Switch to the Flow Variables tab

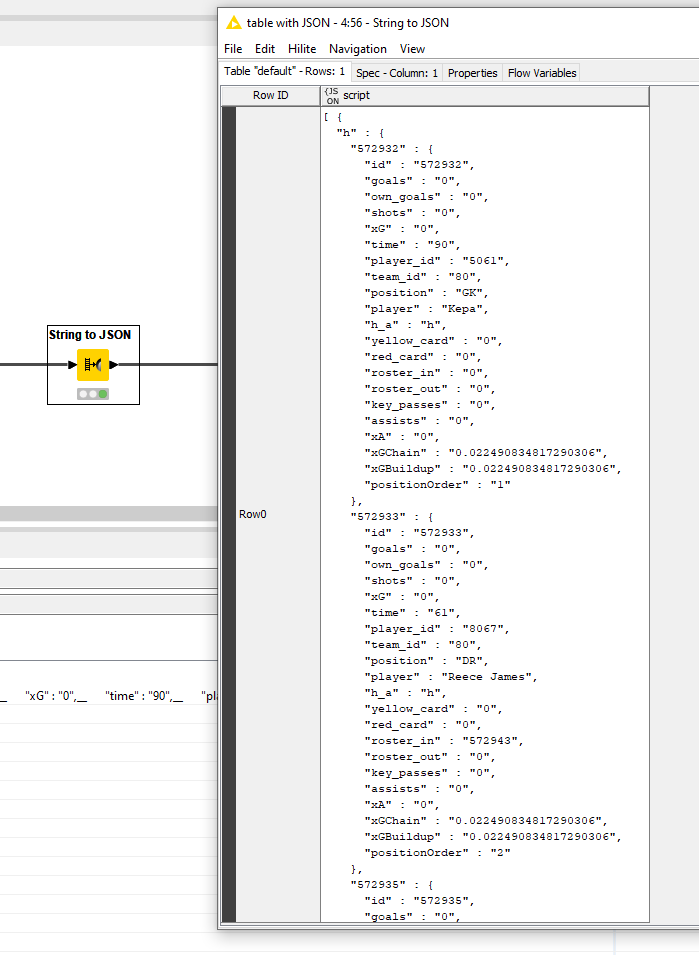coord(541,73)
